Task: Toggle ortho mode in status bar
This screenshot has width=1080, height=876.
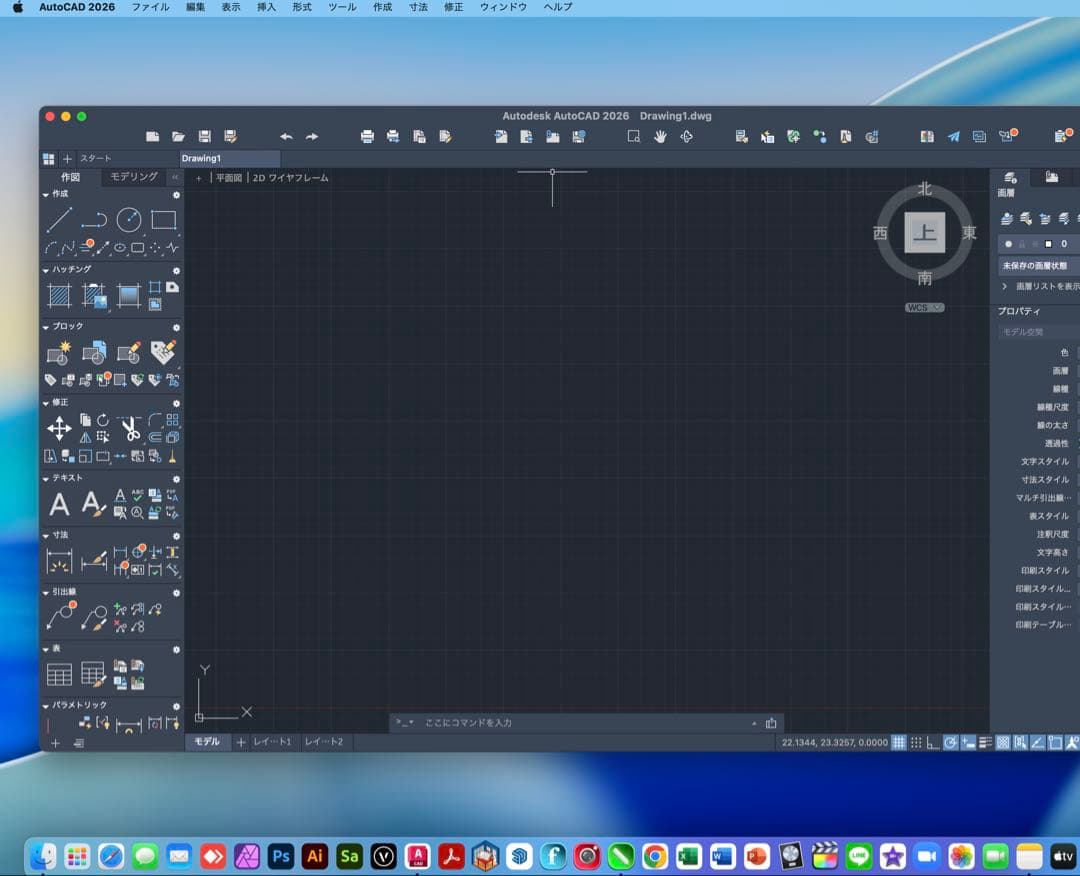Action: point(933,743)
